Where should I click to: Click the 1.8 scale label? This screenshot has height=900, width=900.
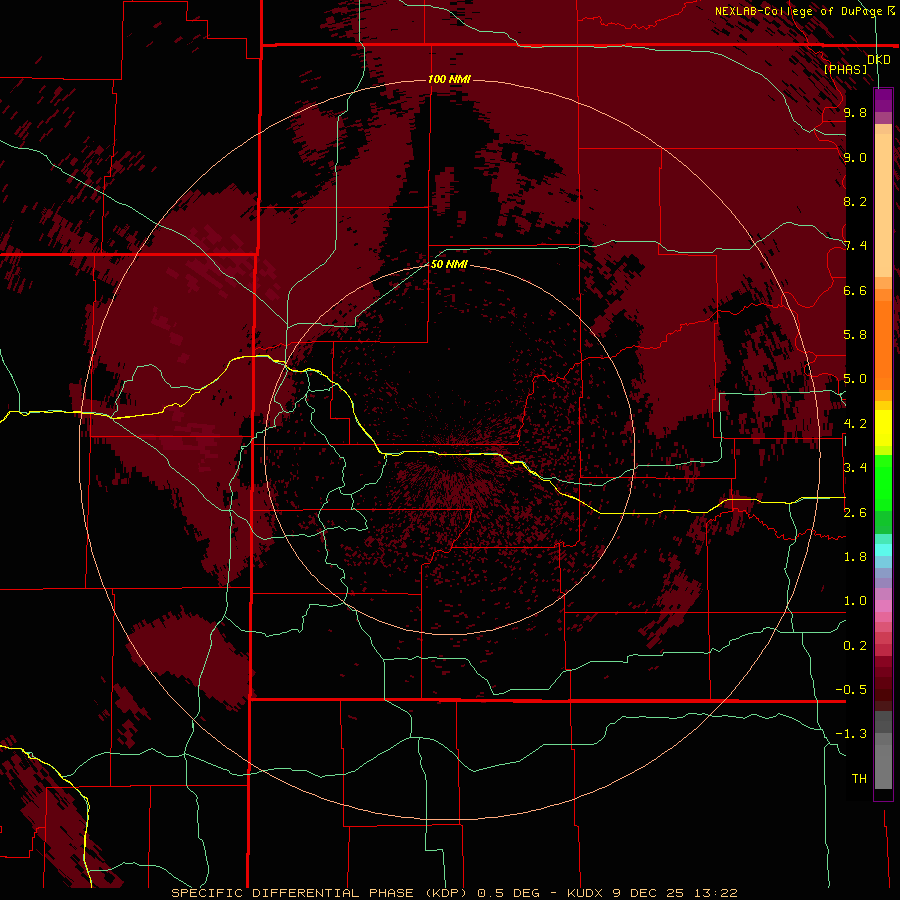(x=855, y=557)
